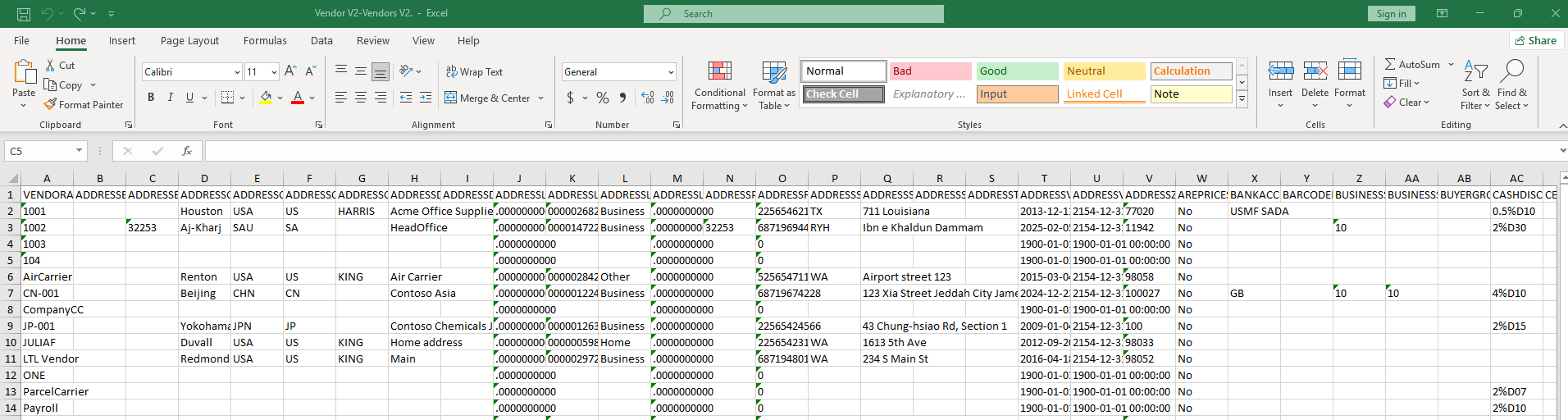
Task: Expand the AutoSum dropdown arrow
Action: (x=1451, y=64)
